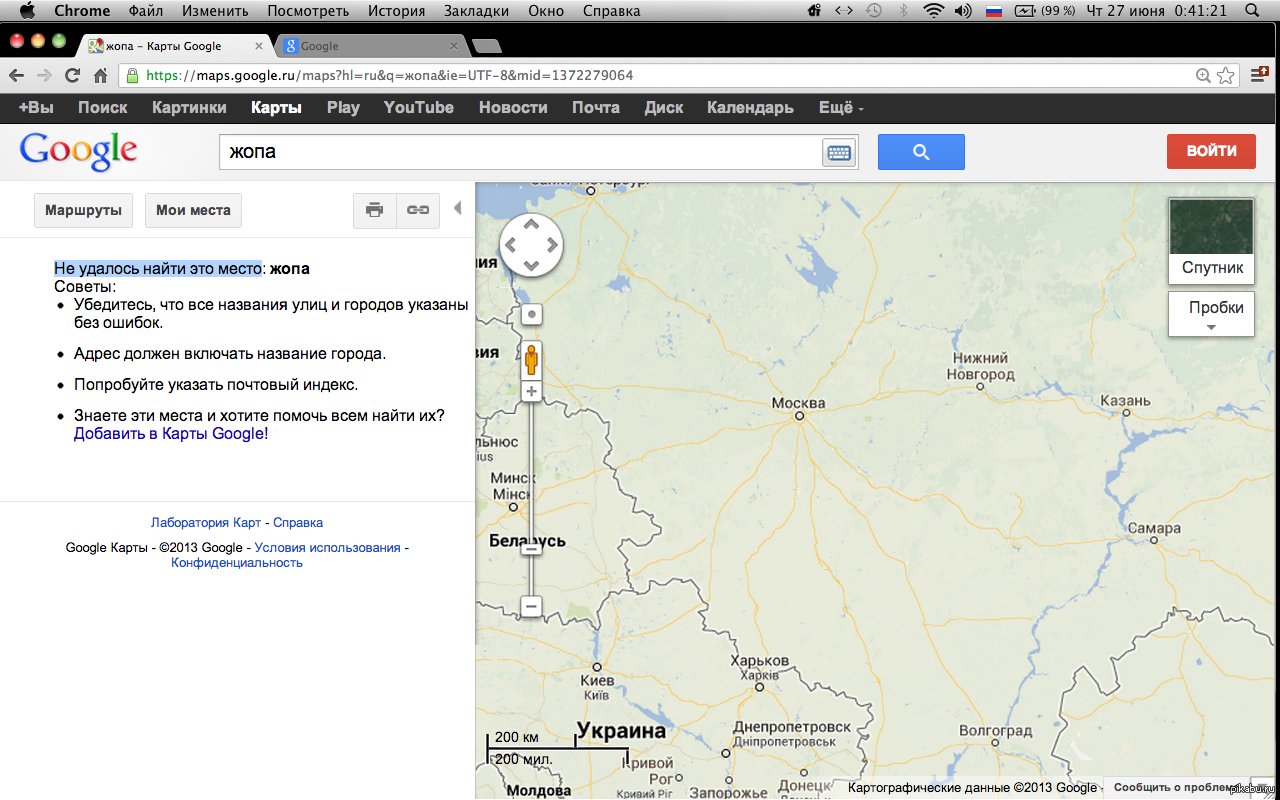Click the volume icon in menu bar
This screenshot has width=1280, height=800.
tap(963, 11)
